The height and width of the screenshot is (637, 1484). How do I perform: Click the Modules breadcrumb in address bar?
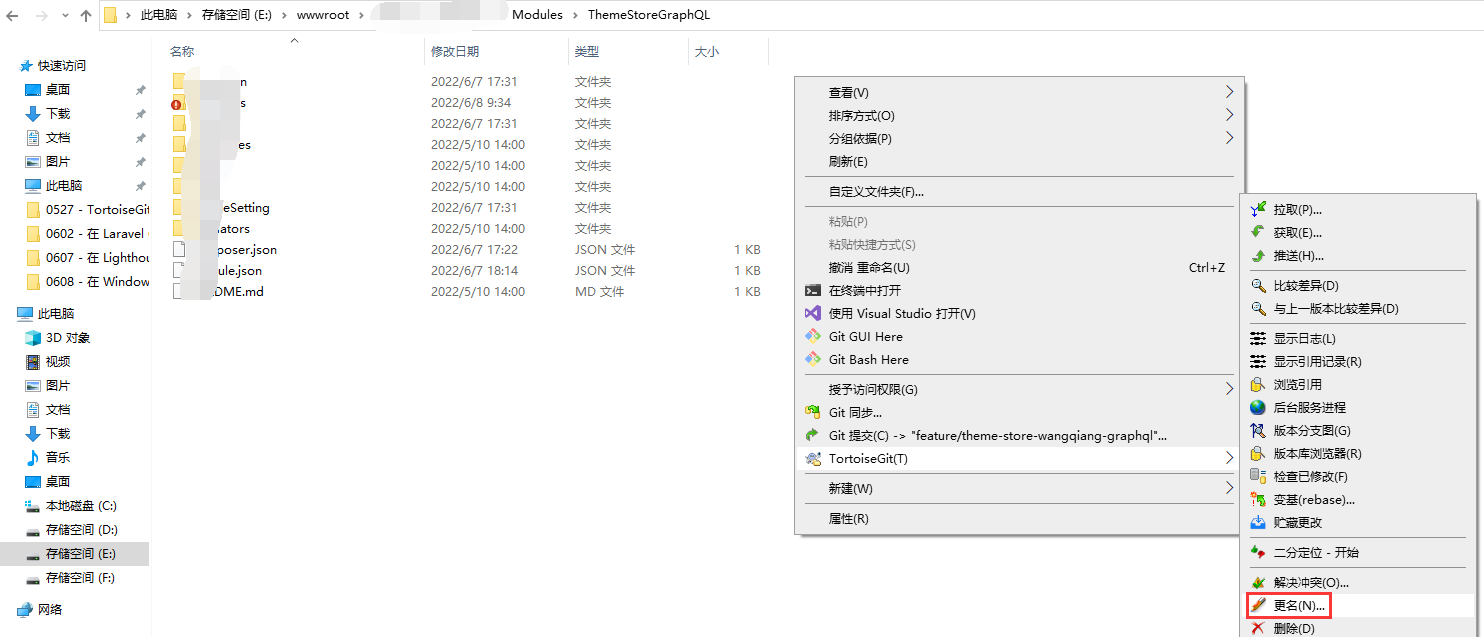537,15
